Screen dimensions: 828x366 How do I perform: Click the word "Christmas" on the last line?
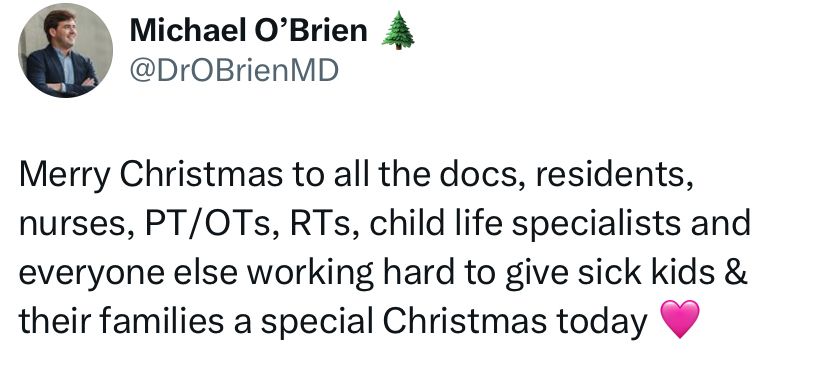[x=464, y=321]
